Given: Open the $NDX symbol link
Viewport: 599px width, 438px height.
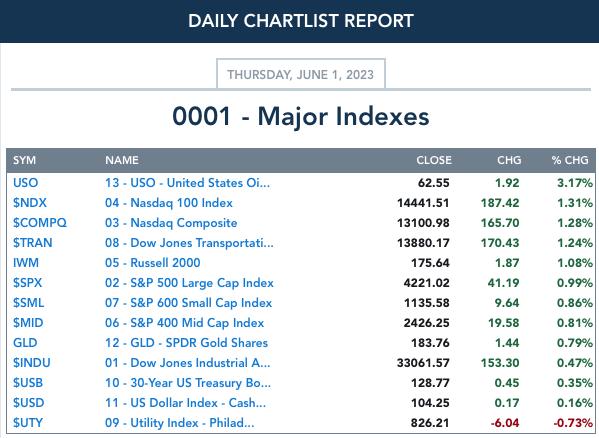Looking at the screenshot, I should pyautogui.click(x=30, y=202).
